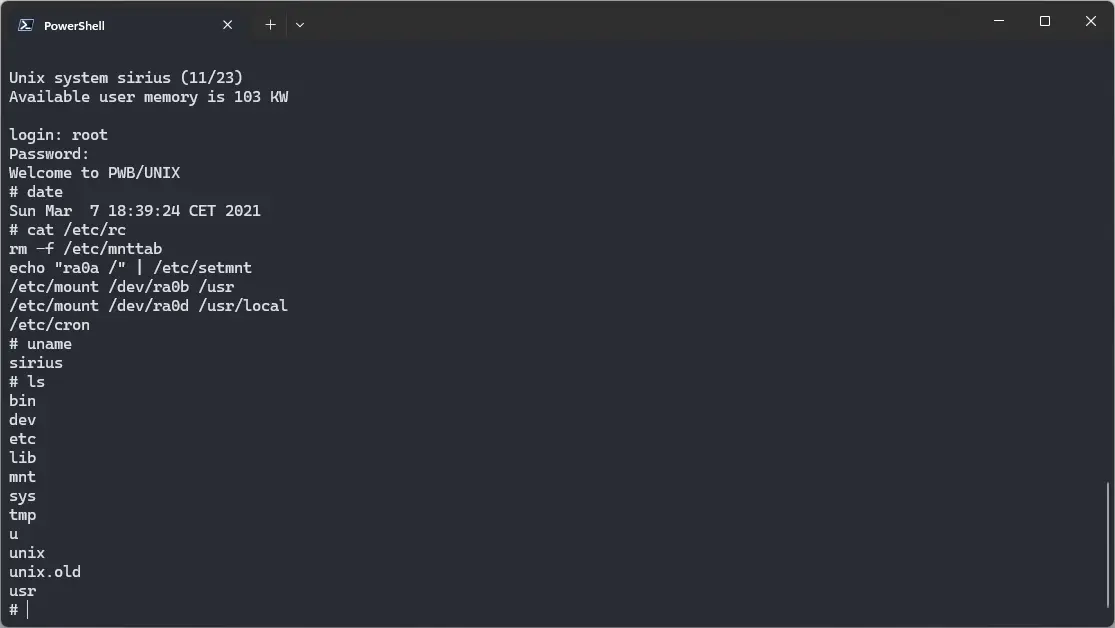Viewport: 1115px width, 628px height.
Task: Click the 'Welcome to PWB/UNIX' text line
Action: [x=93, y=172]
